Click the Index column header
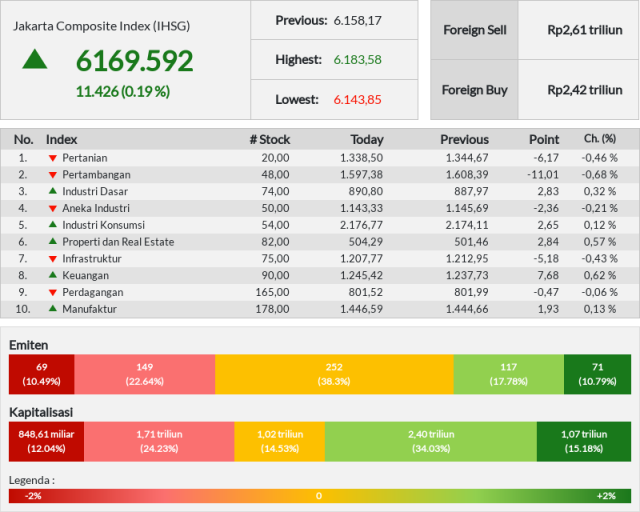The width and height of the screenshot is (640, 512). [62, 140]
